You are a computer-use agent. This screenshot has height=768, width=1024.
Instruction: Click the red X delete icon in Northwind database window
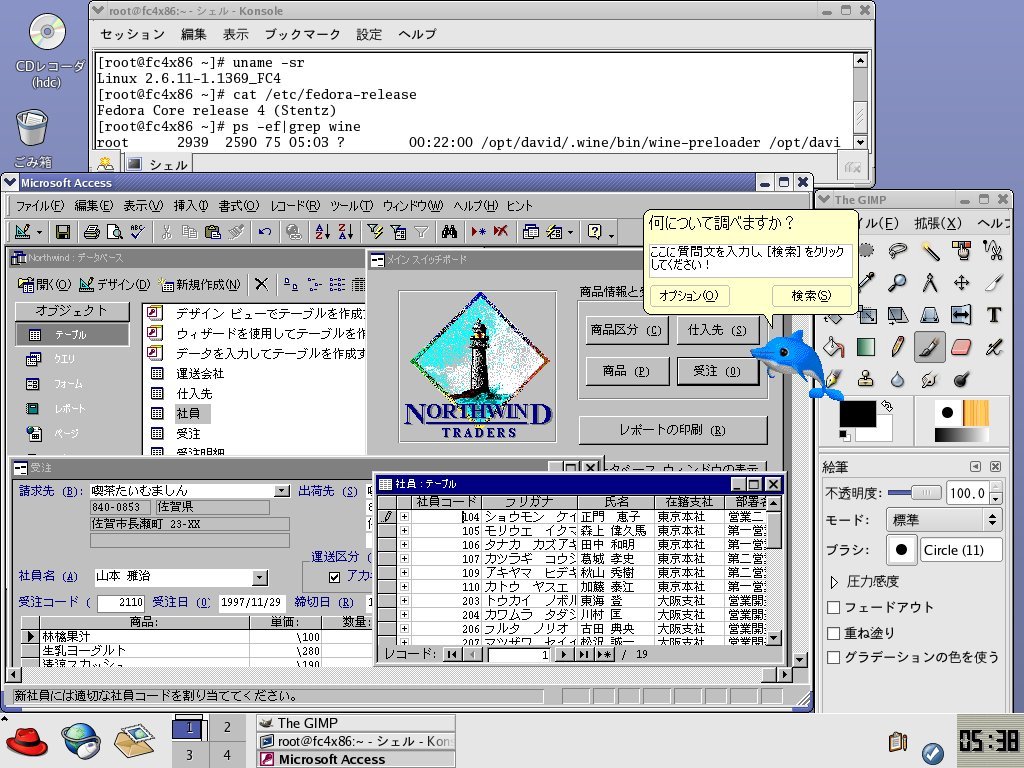click(261, 284)
